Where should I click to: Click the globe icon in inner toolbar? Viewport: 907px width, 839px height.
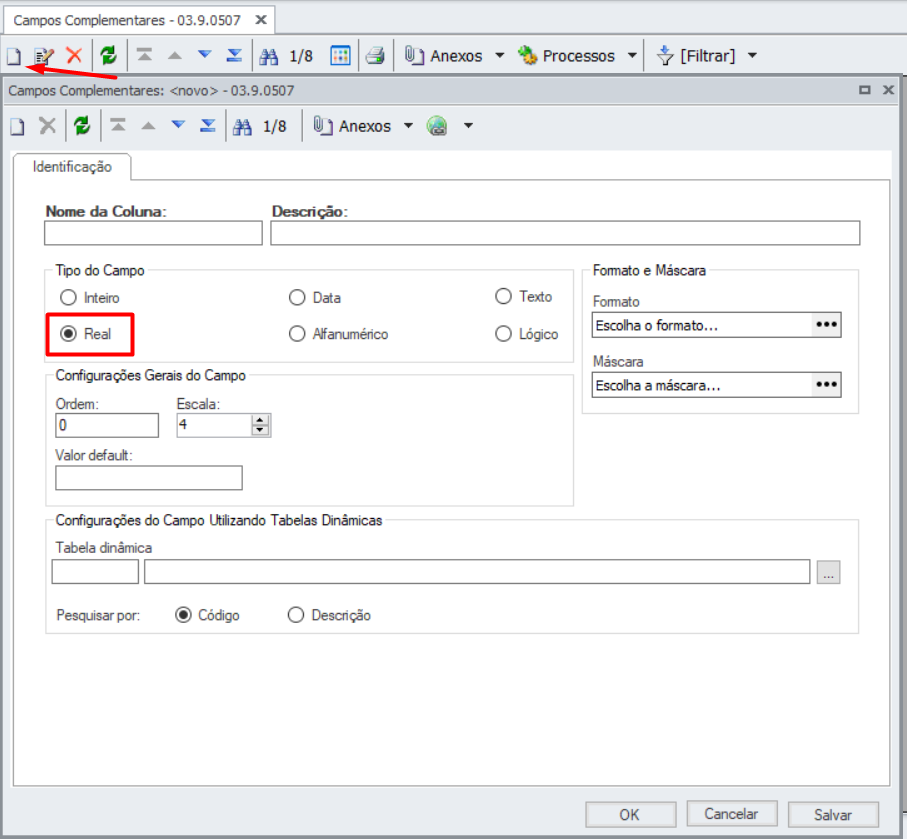coord(437,126)
